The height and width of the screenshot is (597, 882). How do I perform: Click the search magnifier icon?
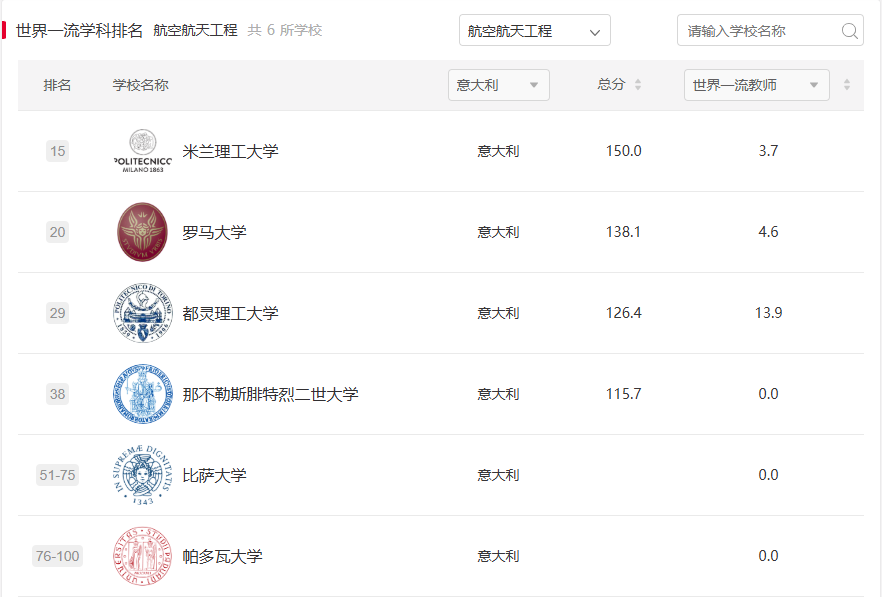pyautogui.click(x=850, y=31)
